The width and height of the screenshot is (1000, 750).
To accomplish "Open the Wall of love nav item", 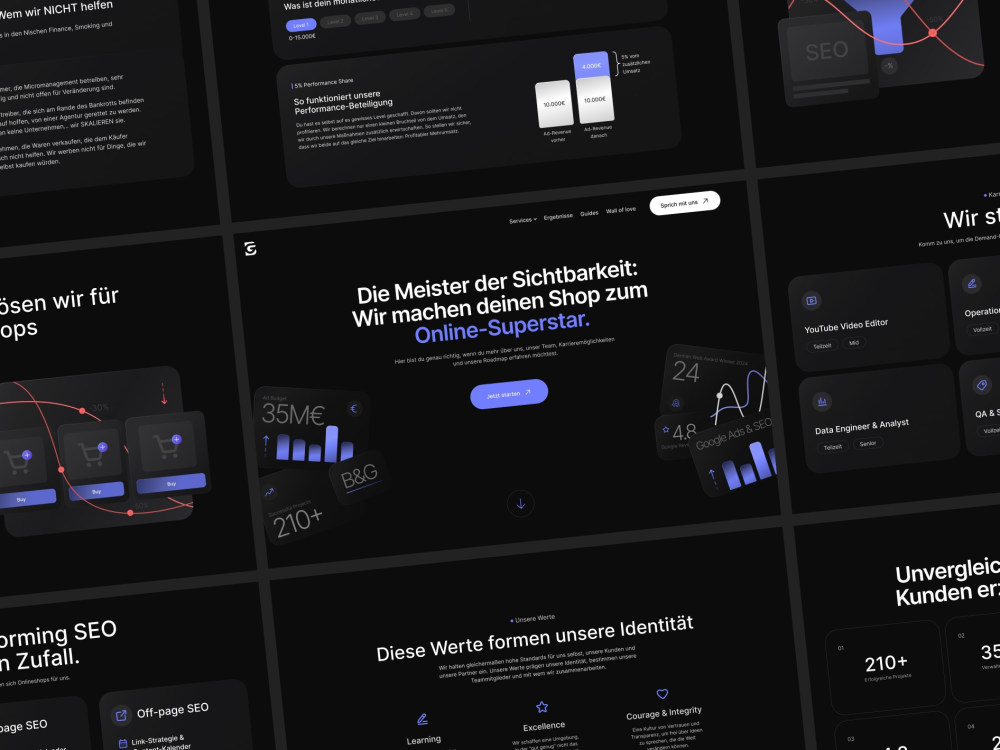I will pos(621,210).
